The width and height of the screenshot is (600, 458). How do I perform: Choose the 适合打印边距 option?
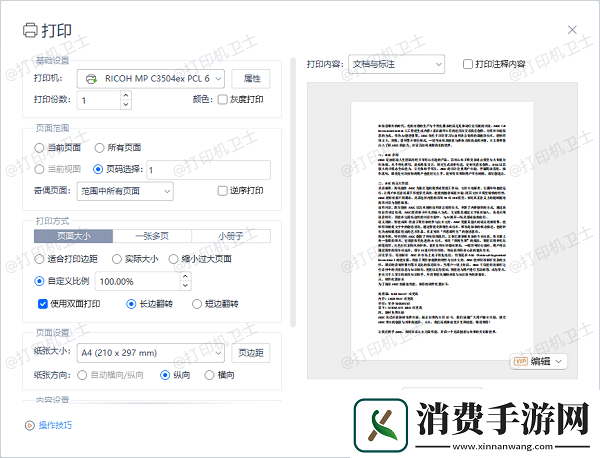click(x=39, y=259)
